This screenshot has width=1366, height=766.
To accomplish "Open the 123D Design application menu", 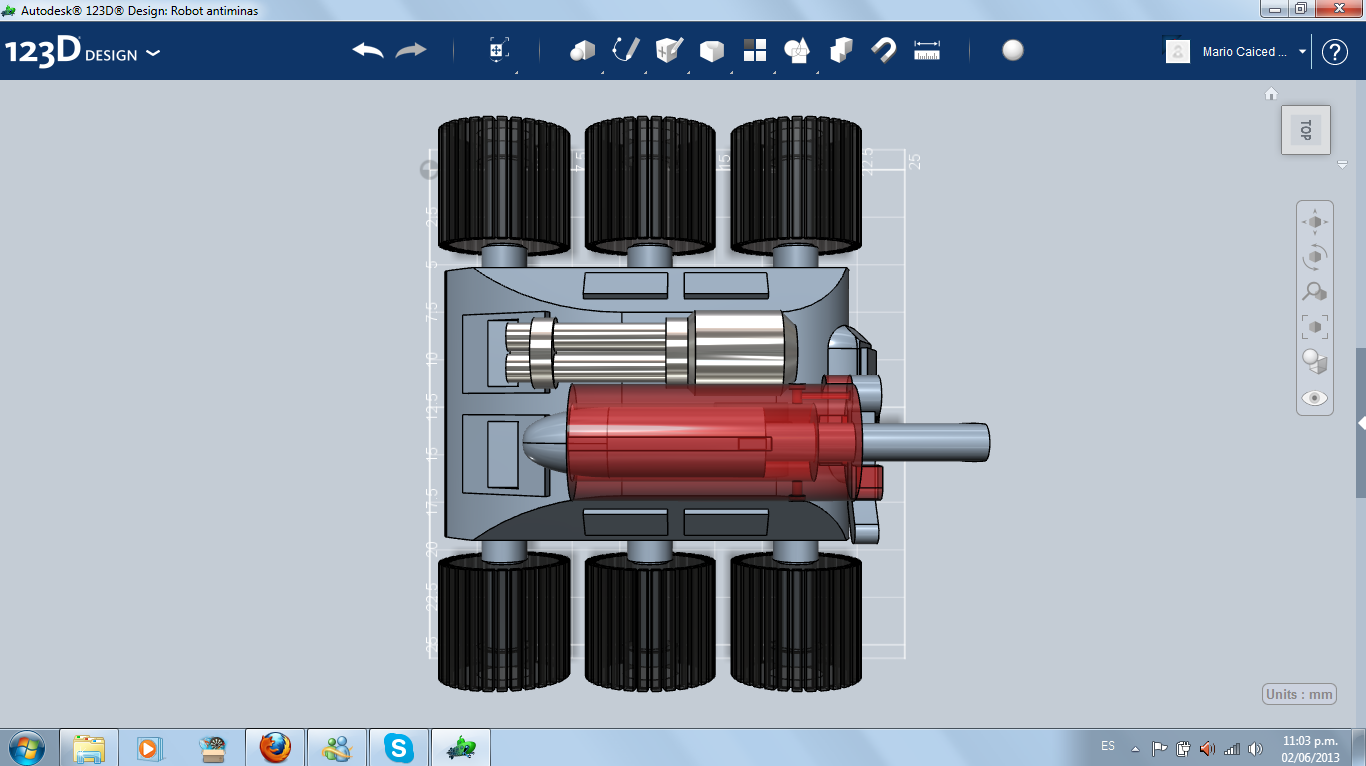I will coord(83,52).
